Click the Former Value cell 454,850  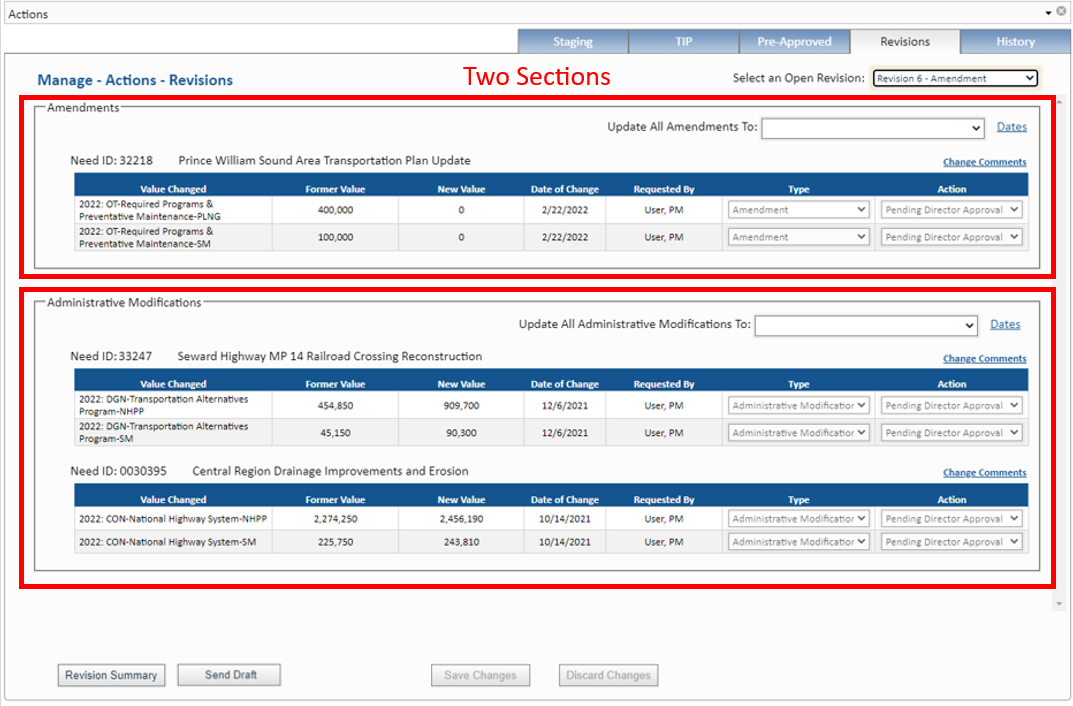click(x=335, y=406)
